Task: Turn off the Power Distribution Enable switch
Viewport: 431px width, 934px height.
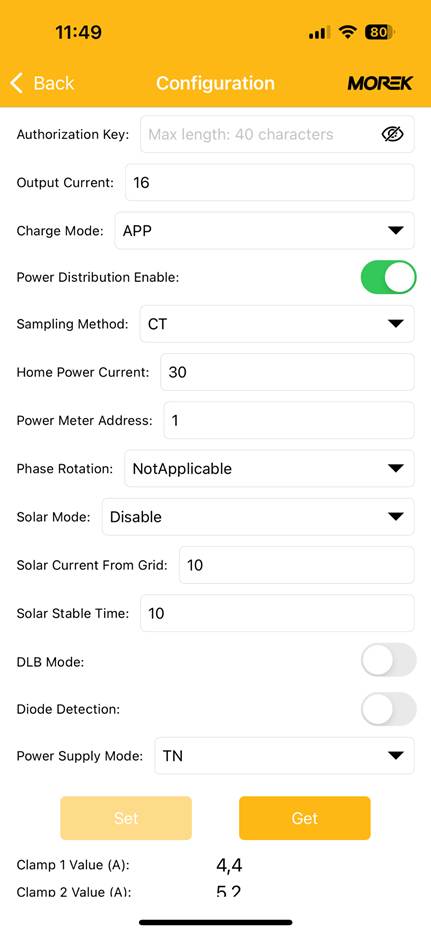Action: tap(388, 277)
